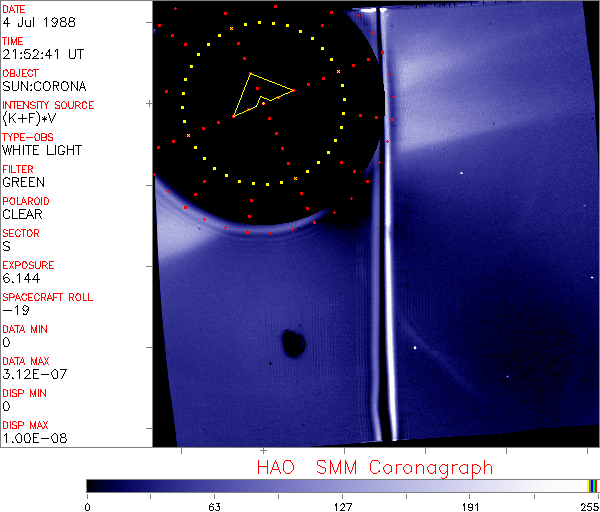Viewport: 600px width, 512px height.
Task: Select the GREEN filter value
Action: [23, 182]
